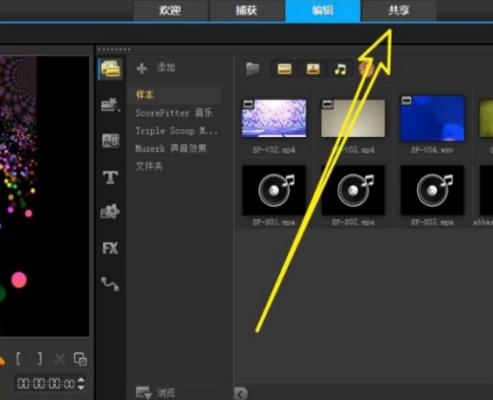Screen dimensions: 493x400
Task: Toggle the show audio files filter
Action: point(340,69)
